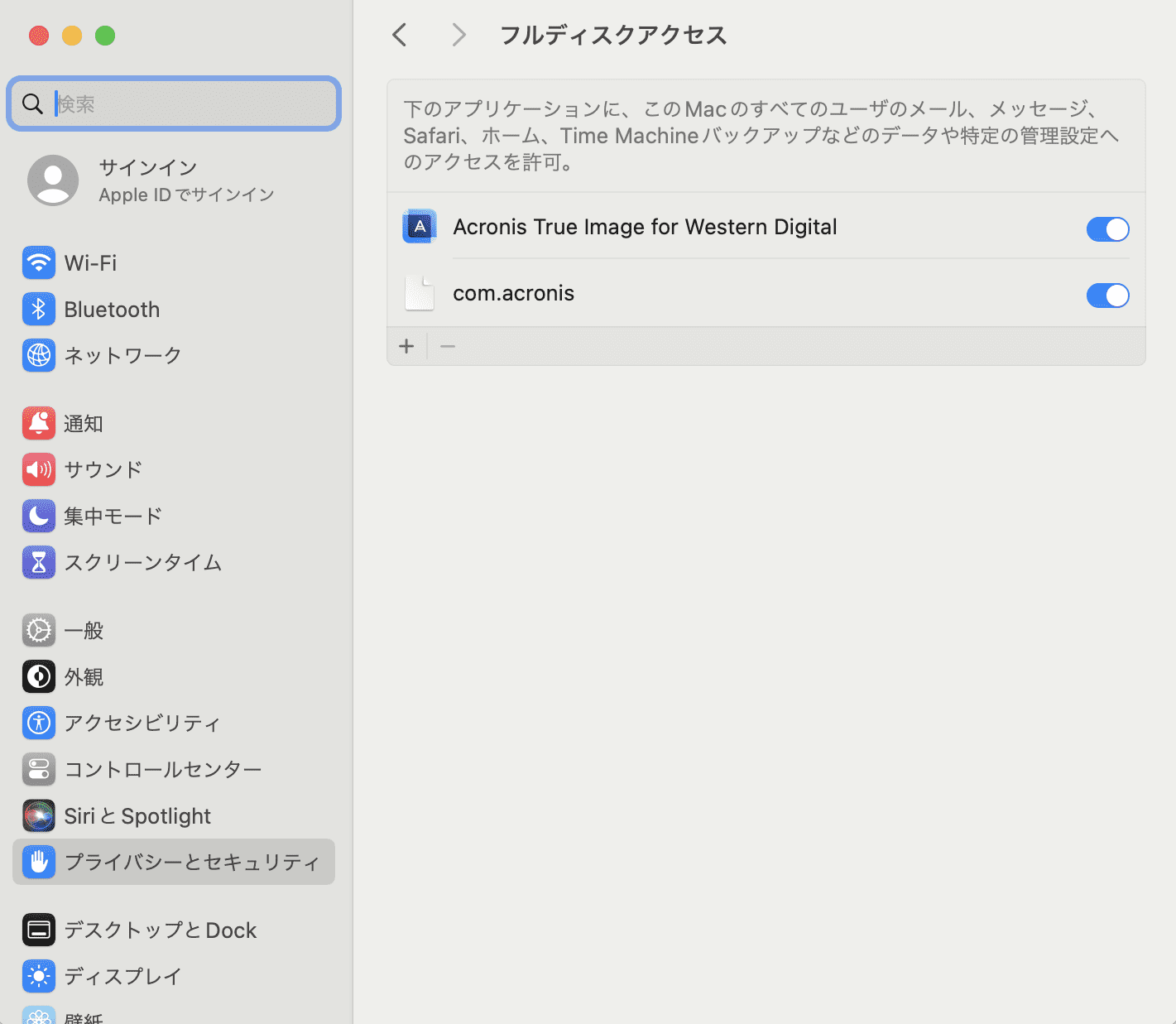Viewport: 1176px width, 1024px height.
Task: Select the コントロールセンター label in sidebar
Action: 163,769
